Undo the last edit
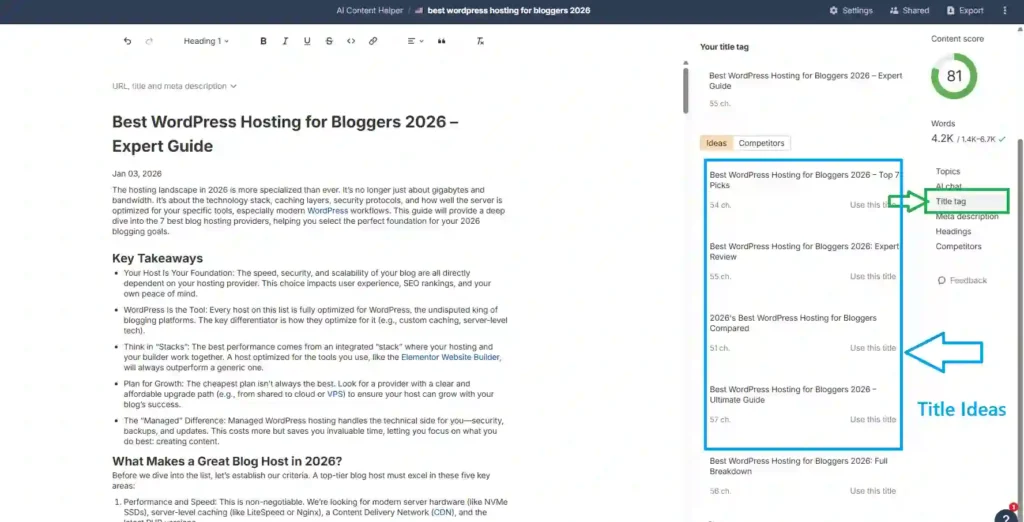 (127, 41)
